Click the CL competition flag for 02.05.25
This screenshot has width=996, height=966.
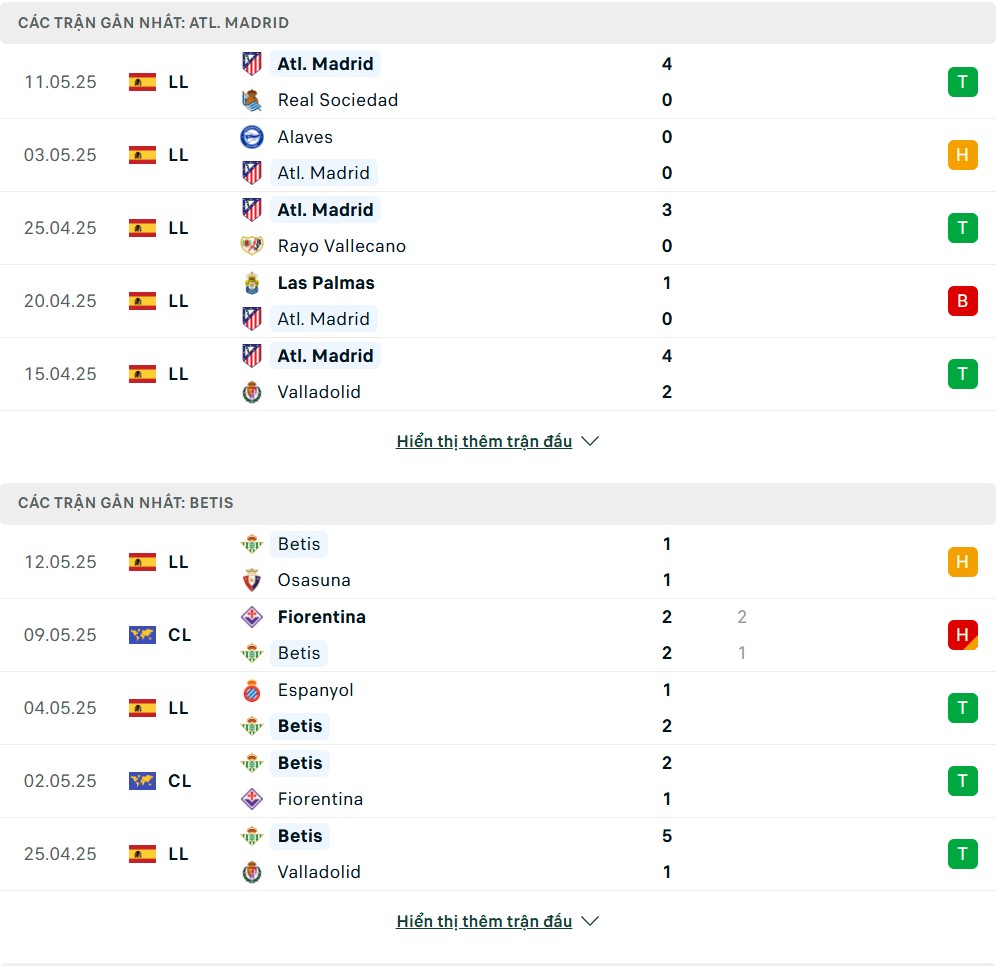click(x=142, y=781)
